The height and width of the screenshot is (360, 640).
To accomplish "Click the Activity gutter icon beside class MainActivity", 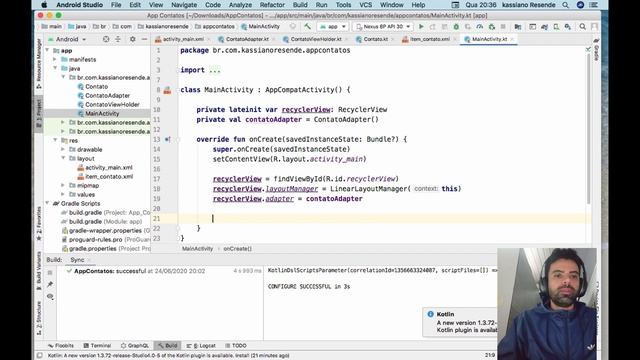I will click(167, 90).
